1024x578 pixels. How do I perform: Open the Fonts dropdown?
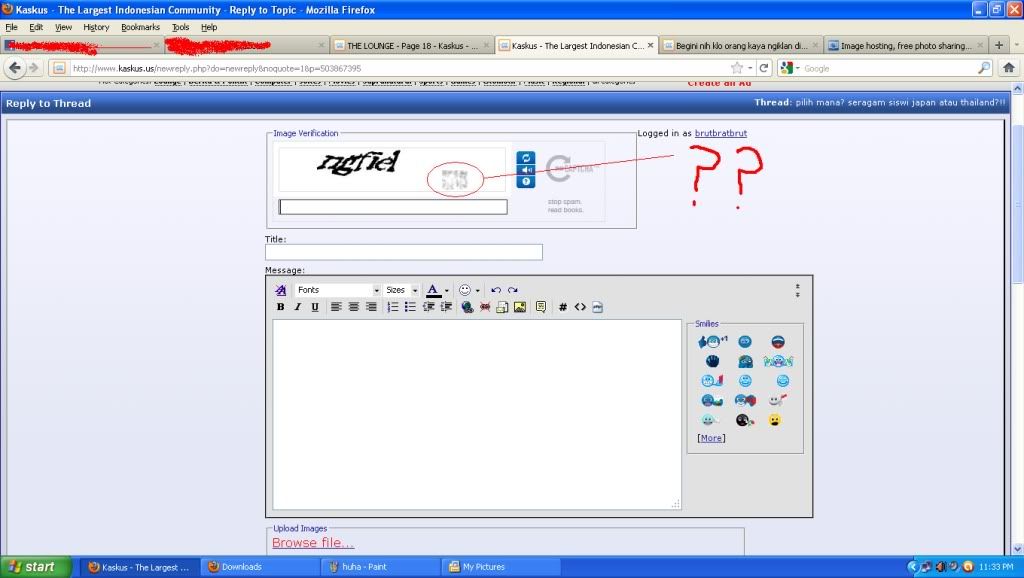tap(338, 290)
